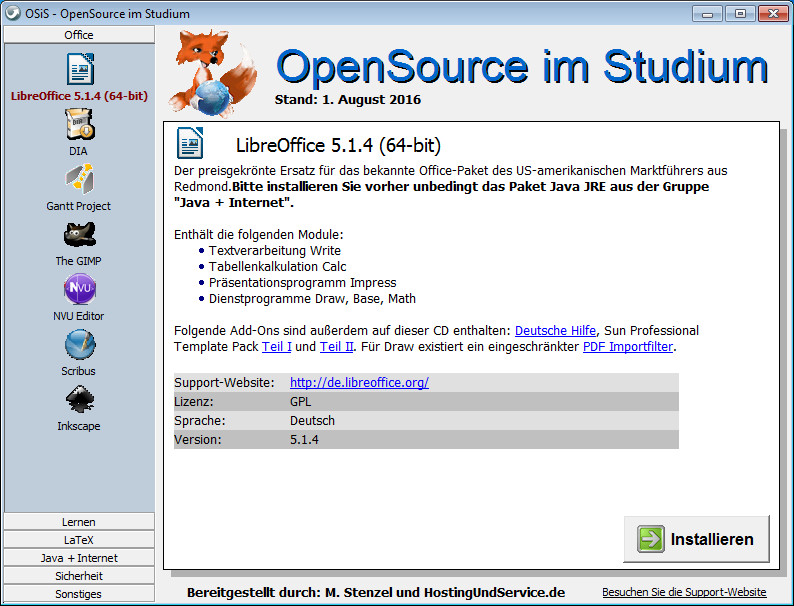This screenshot has height=606, width=794.
Task: Open the PDF Importfilter link
Action: click(628, 347)
